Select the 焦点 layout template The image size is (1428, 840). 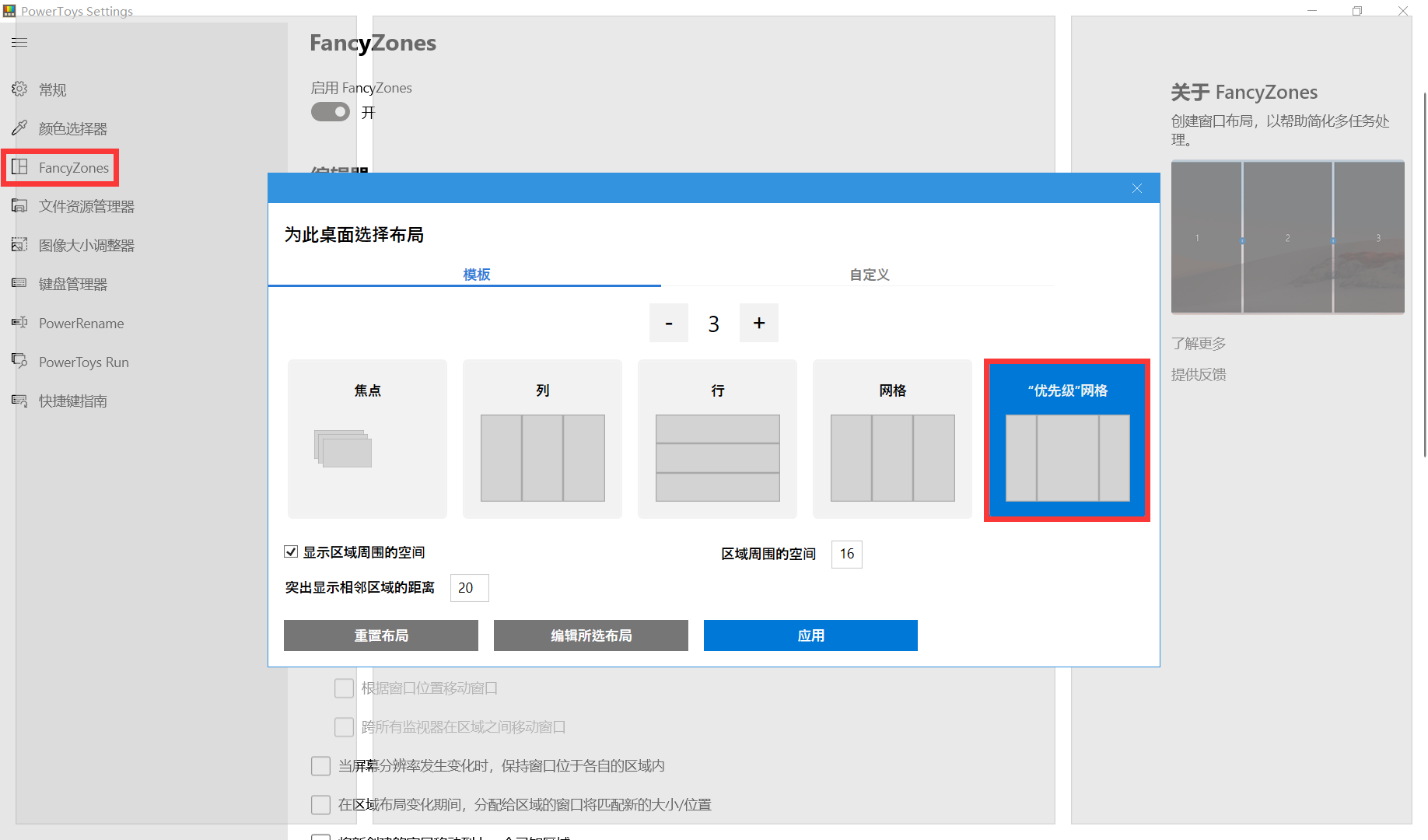[367, 439]
